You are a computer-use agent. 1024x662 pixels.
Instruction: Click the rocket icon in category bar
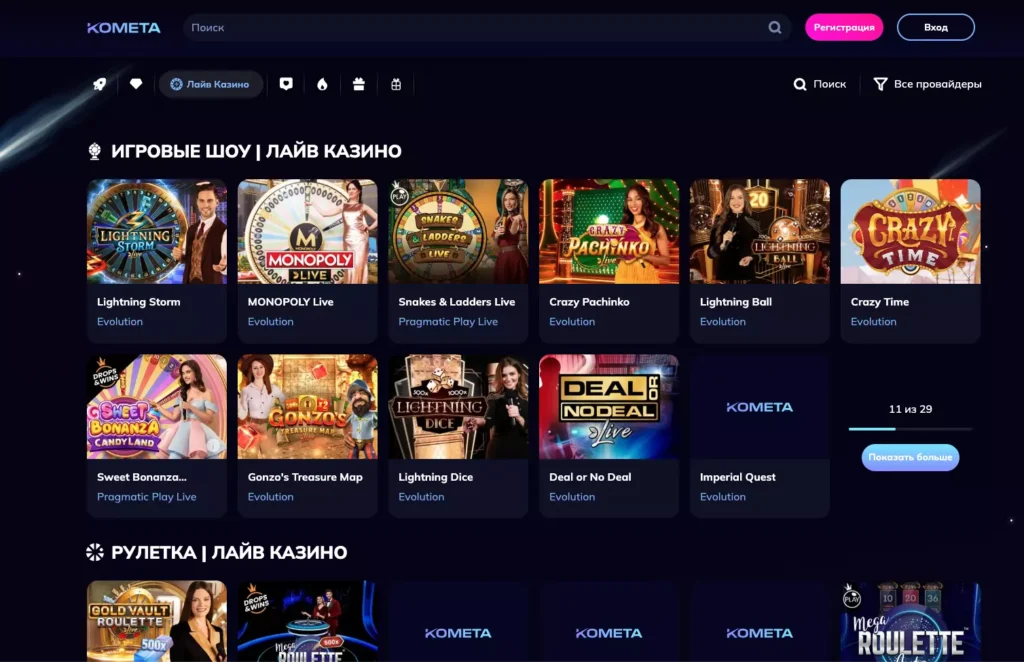(100, 85)
